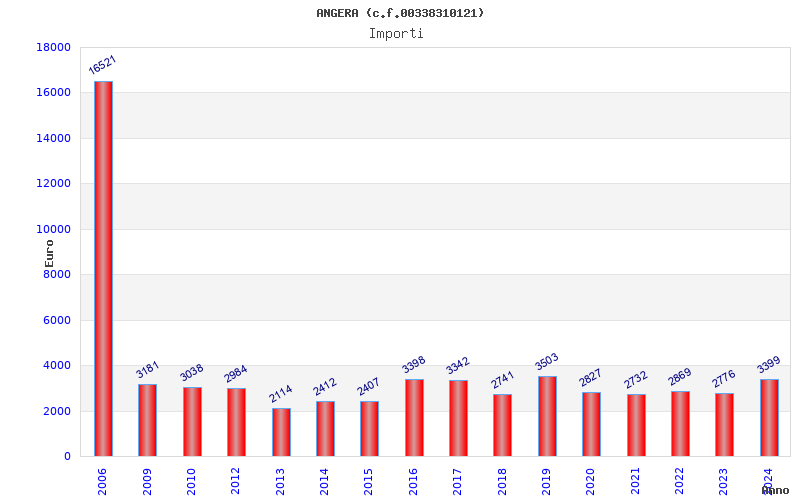Click the 2000 y-axis tick label

click(57, 411)
